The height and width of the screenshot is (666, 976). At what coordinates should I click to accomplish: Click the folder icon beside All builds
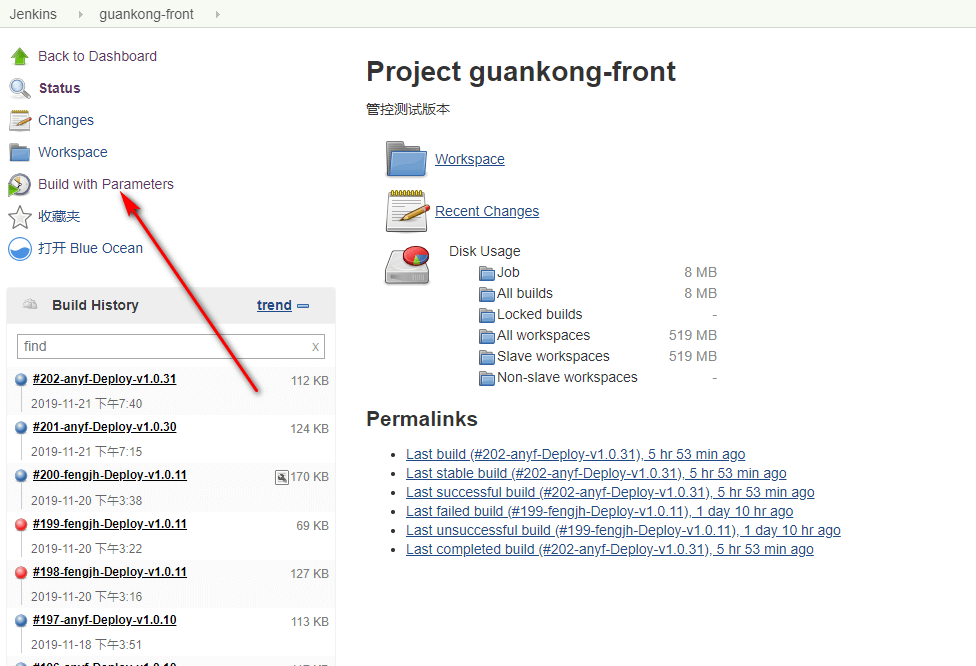pyautogui.click(x=487, y=294)
